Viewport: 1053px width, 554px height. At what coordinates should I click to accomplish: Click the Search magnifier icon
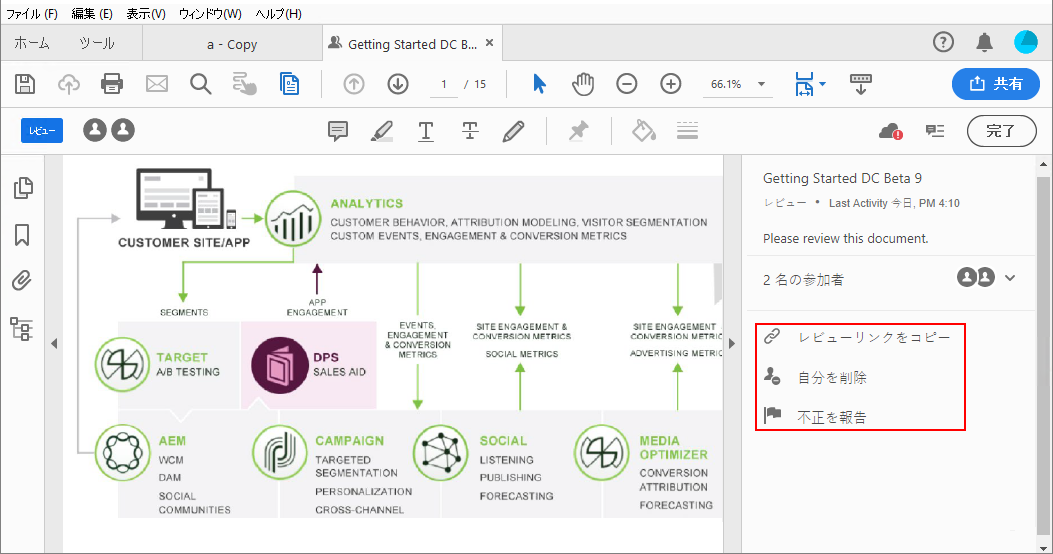[200, 84]
